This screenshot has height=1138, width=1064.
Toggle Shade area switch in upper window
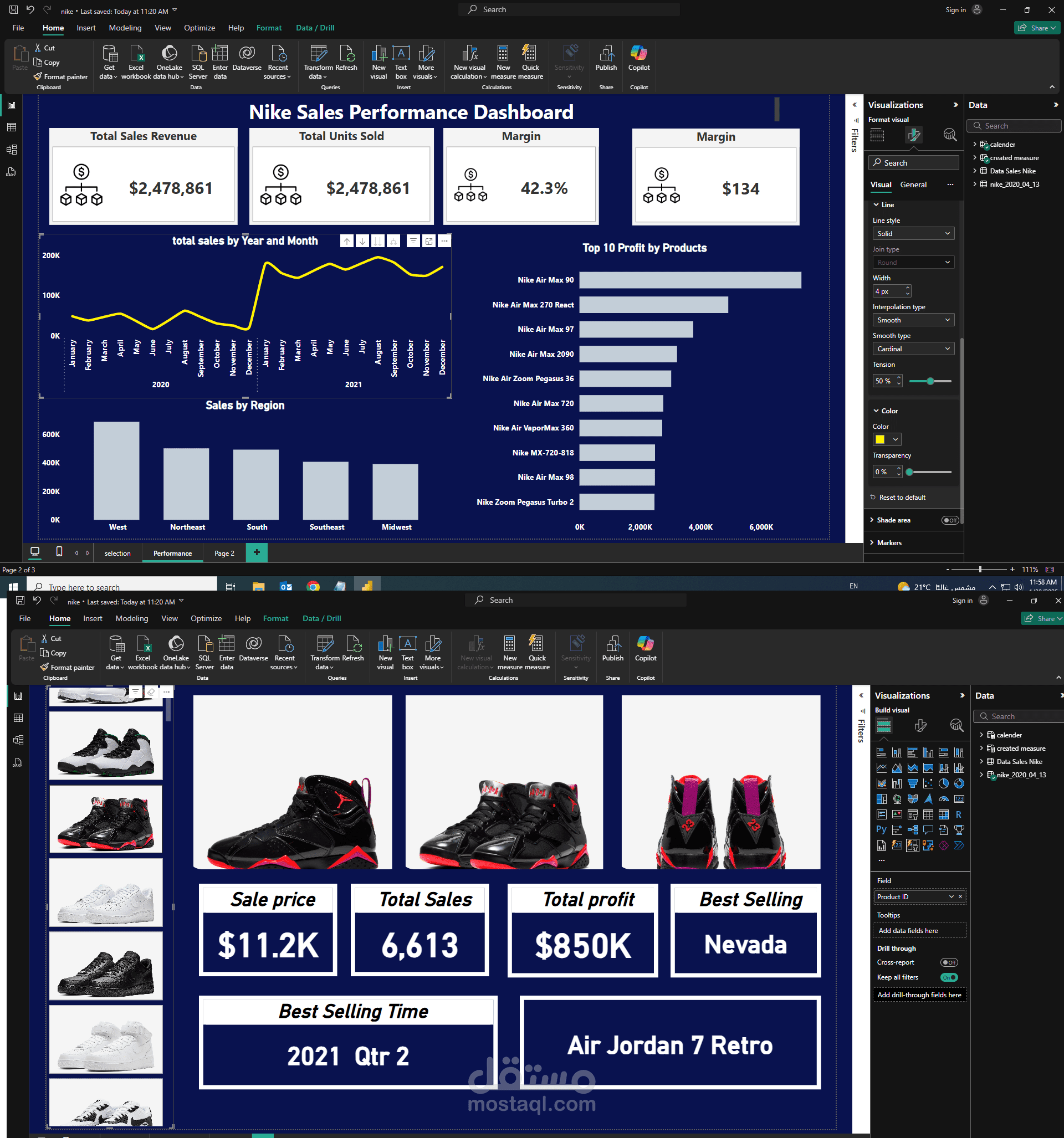pyautogui.click(x=950, y=520)
